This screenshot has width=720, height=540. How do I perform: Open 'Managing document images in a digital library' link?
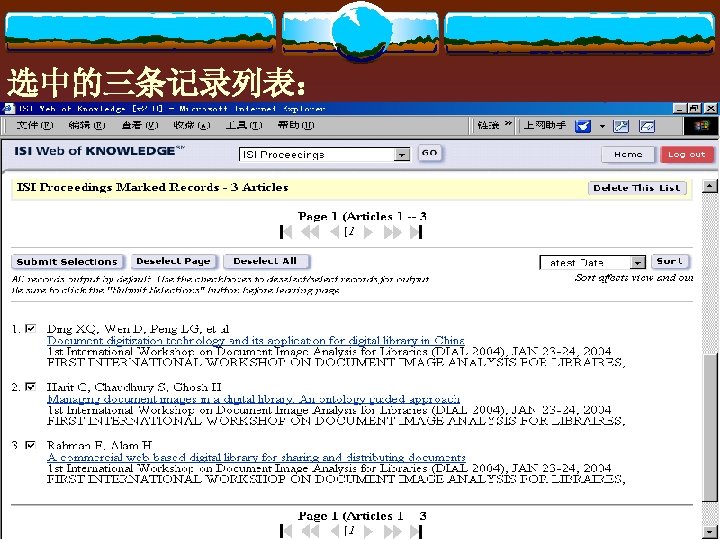click(253, 399)
